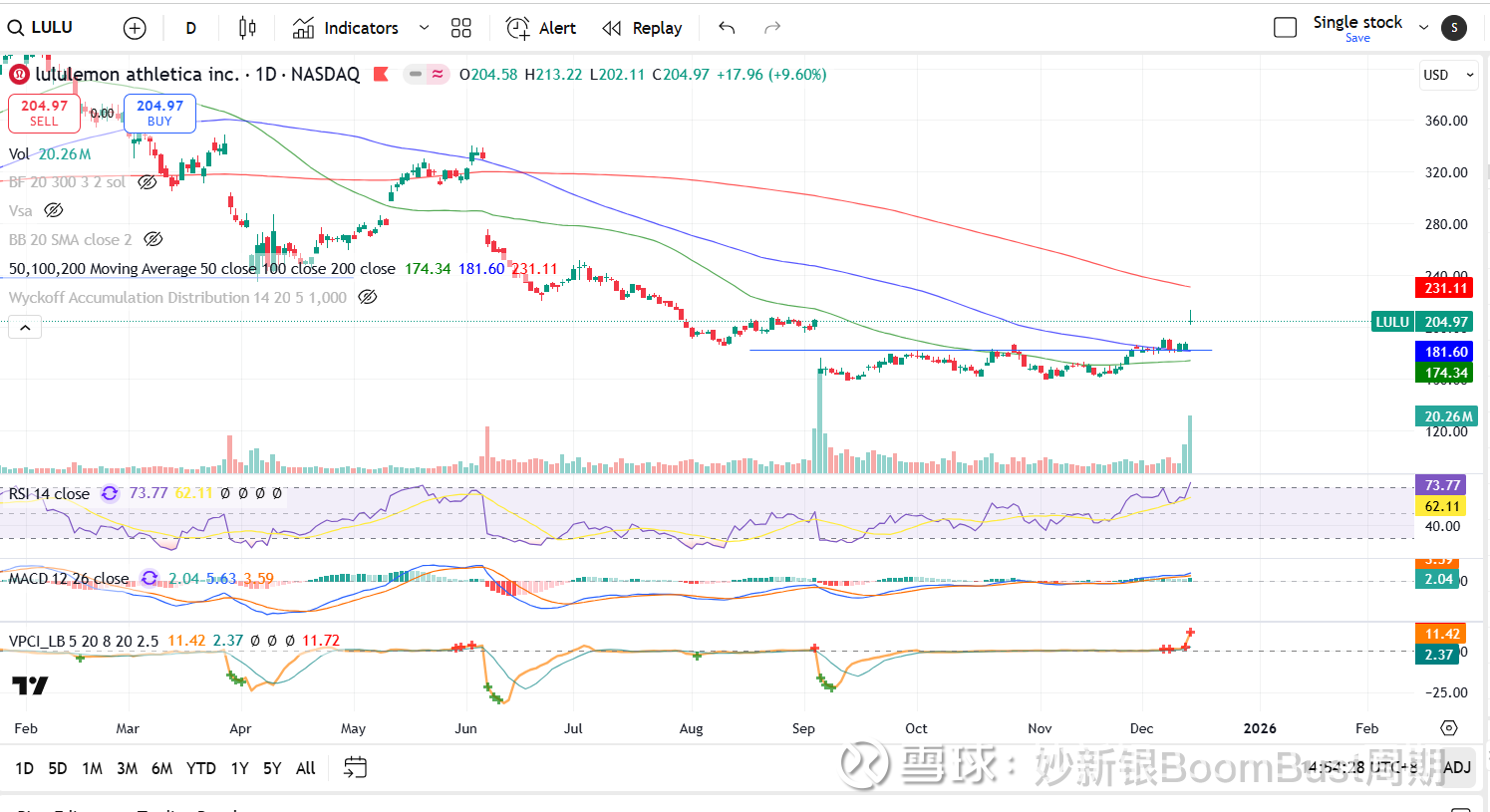This screenshot has width=1490, height=812.
Task: Change the D chart interval
Action: [191, 28]
